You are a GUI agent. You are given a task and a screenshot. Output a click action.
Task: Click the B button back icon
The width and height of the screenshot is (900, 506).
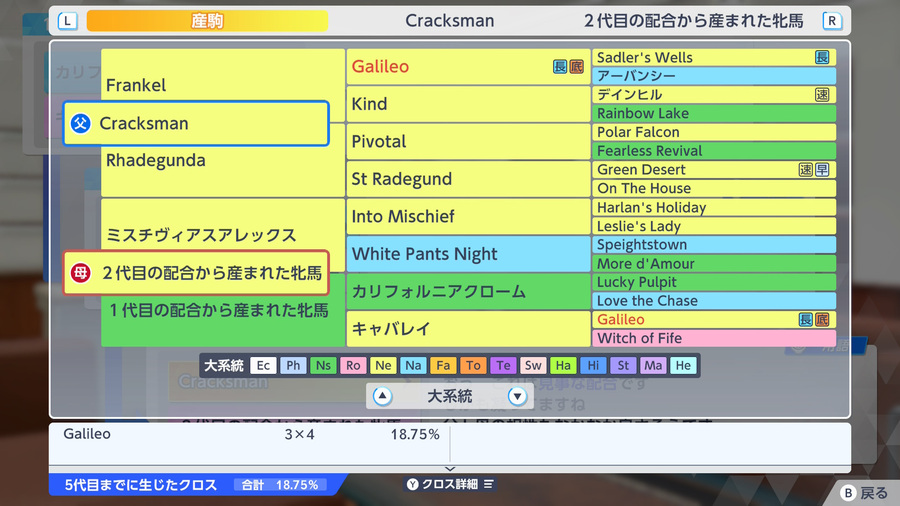coord(848,493)
